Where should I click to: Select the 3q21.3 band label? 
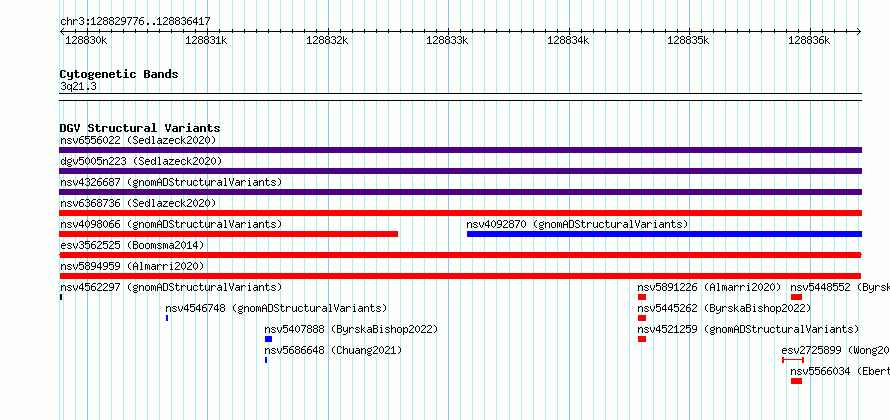78,86
